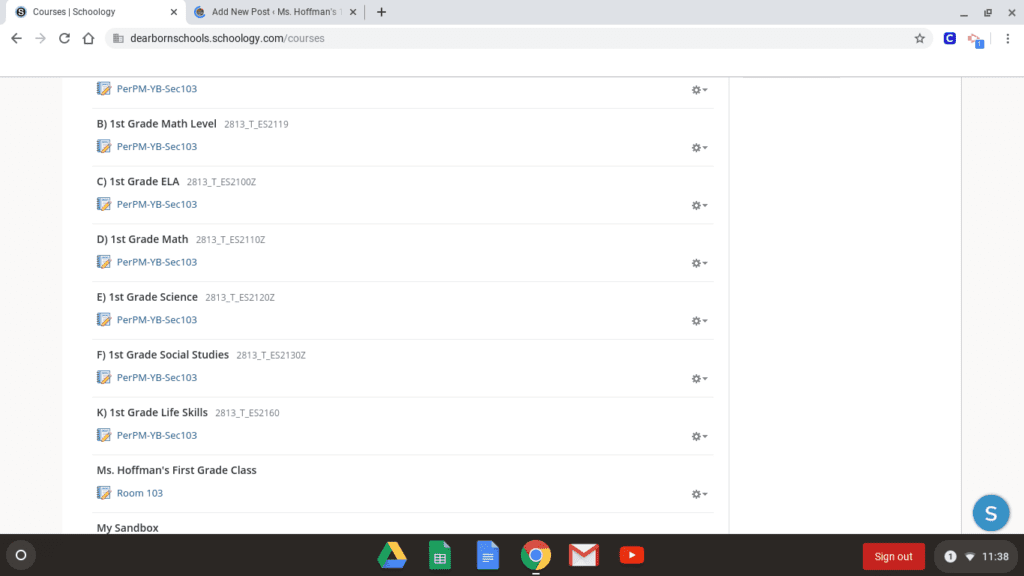Screen dimensions: 1024x576
Task: Launch YouTube from shelf
Action: pyautogui.click(x=632, y=555)
